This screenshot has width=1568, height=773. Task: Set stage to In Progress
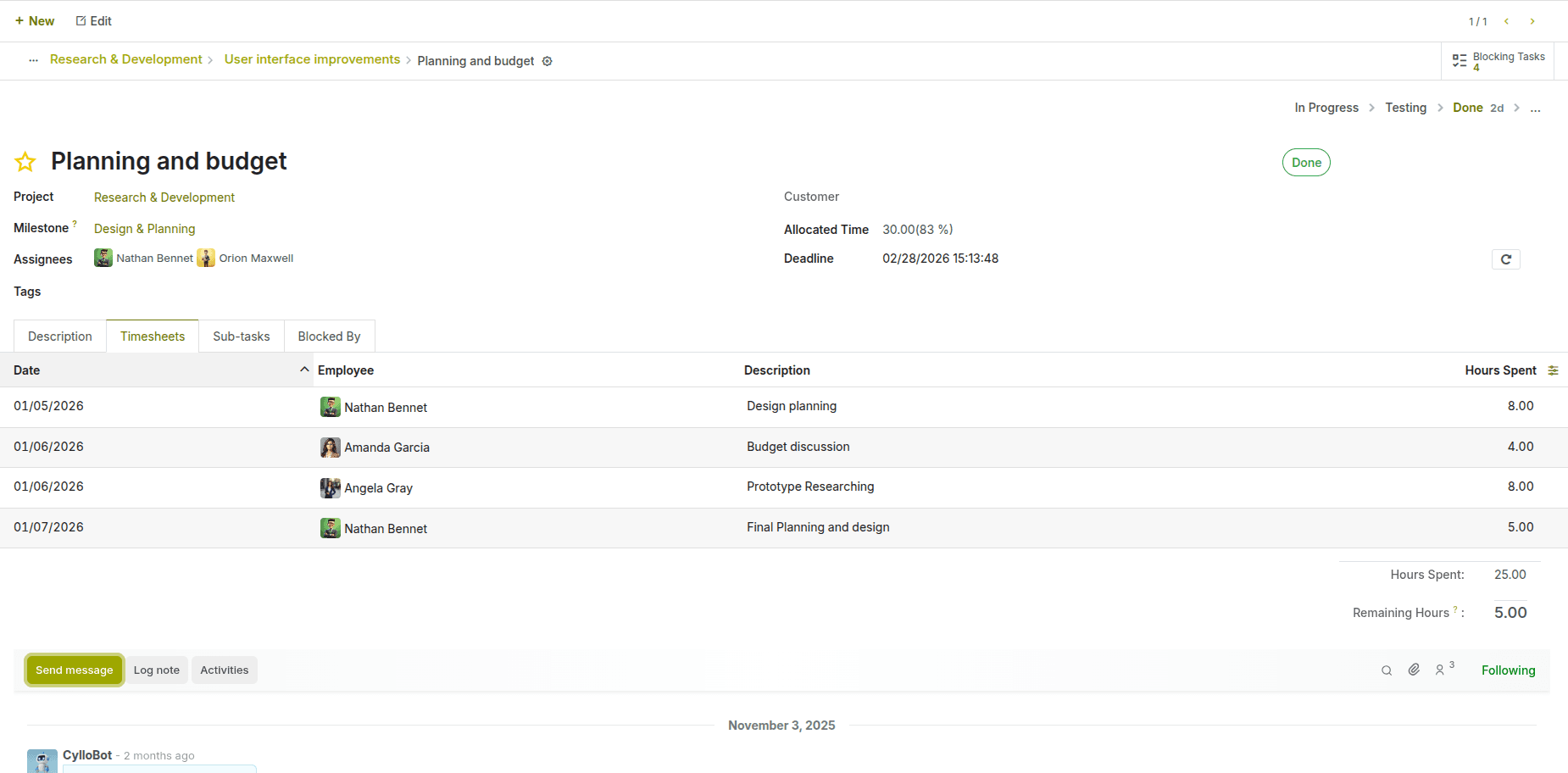(1326, 108)
